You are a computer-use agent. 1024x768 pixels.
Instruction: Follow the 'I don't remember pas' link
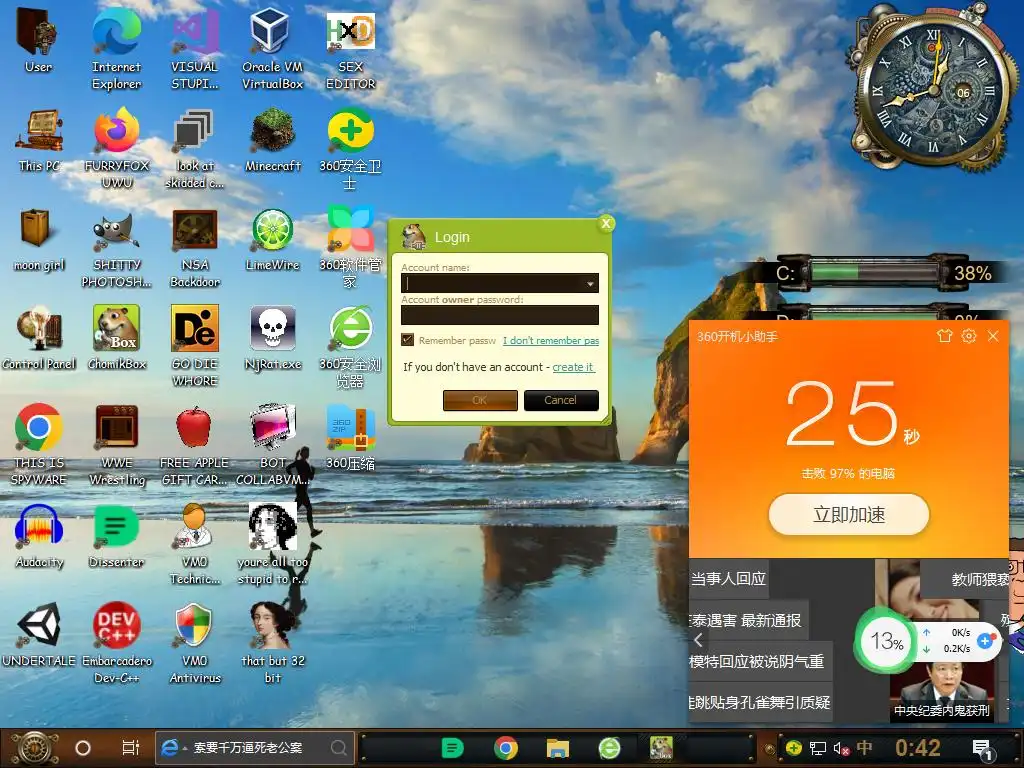click(551, 340)
